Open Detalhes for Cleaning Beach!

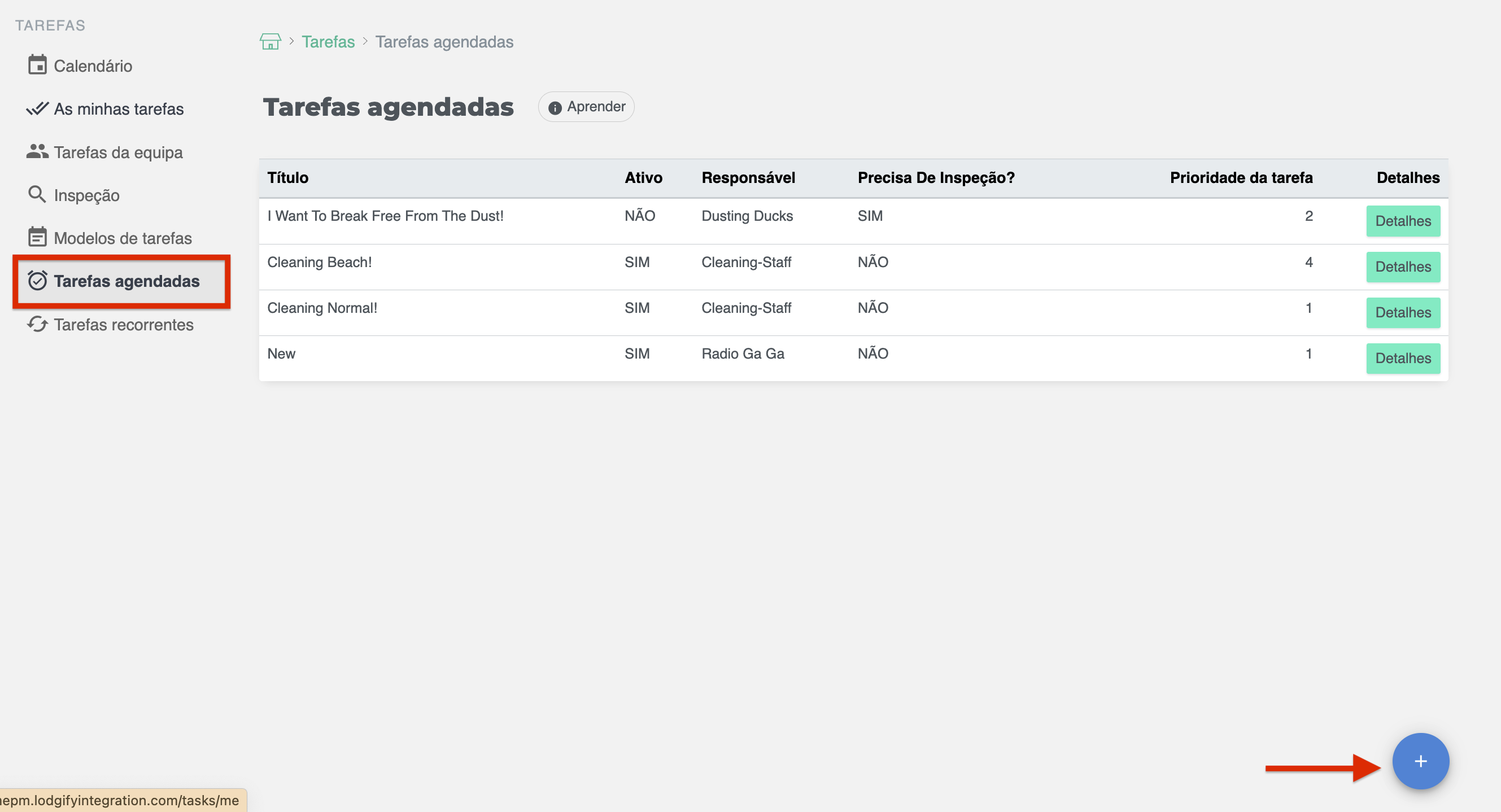(1403, 267)
